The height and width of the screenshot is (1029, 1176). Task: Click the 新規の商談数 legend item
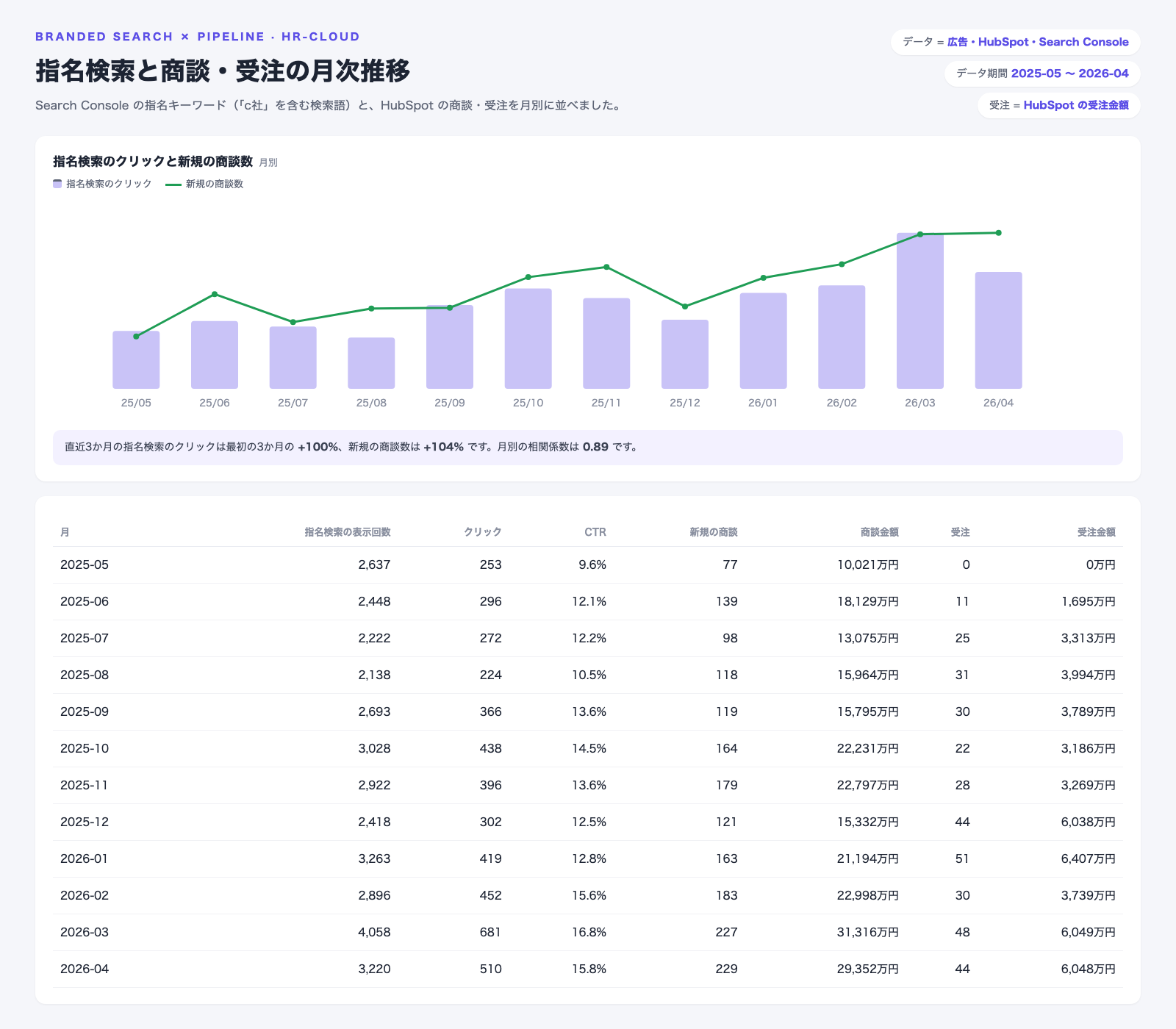(204, 184)
